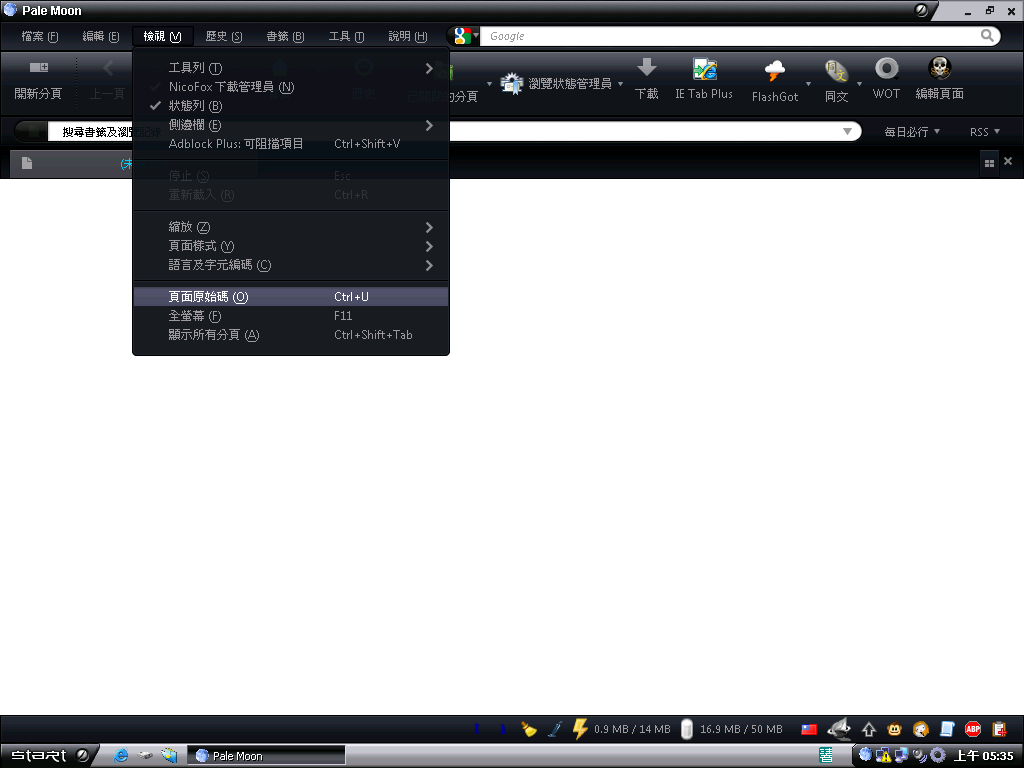The image size is (1024, 768).
Task: Click the Google search engine icon
Action: pyautogui.click(x=462, y=36)
